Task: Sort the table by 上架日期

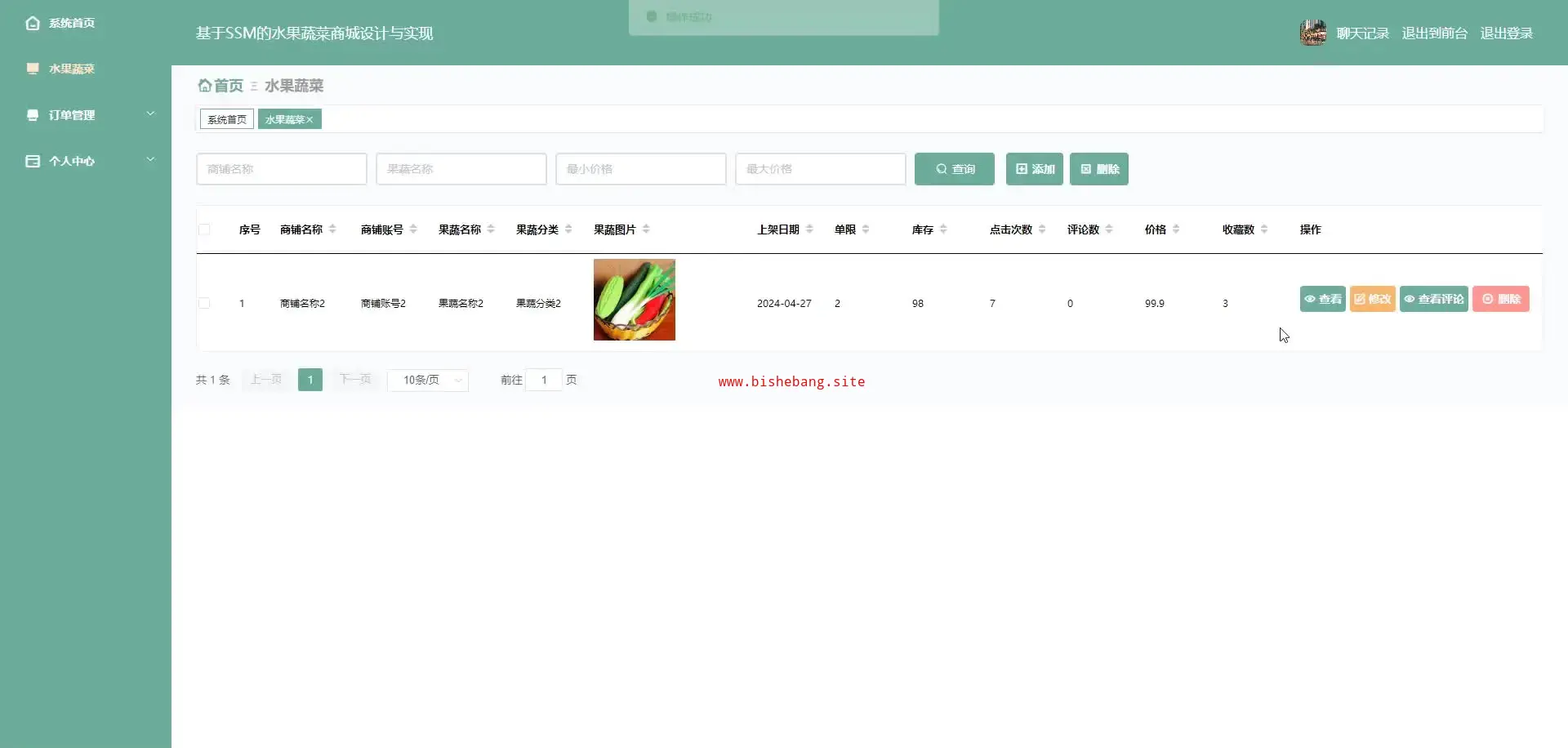Action: [809, 229]
